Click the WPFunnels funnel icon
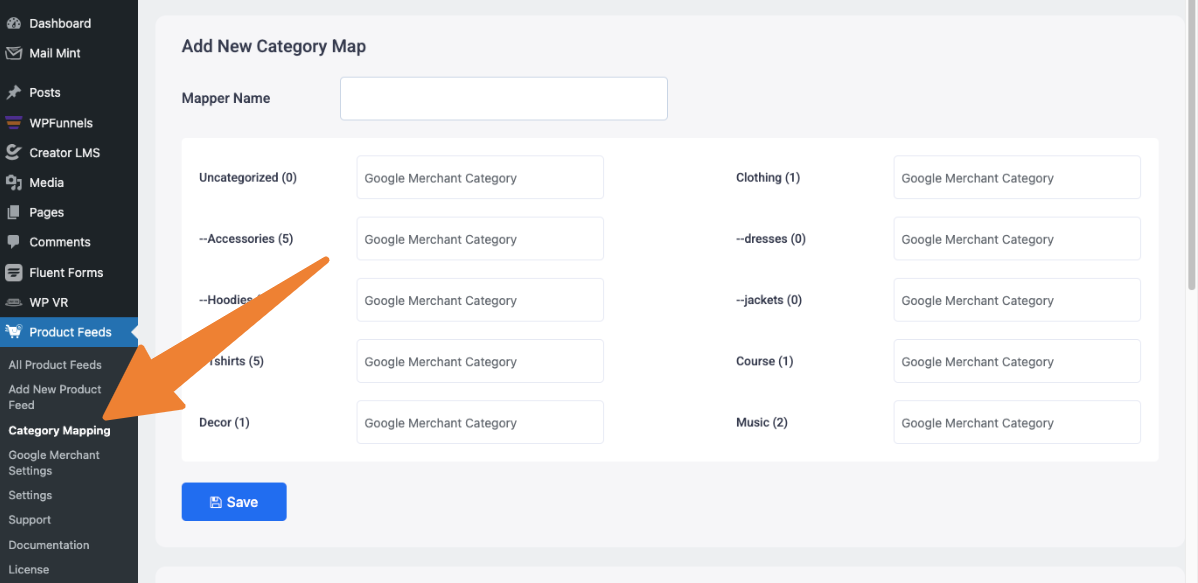The image size is (1198, 583). coord(14,123)
